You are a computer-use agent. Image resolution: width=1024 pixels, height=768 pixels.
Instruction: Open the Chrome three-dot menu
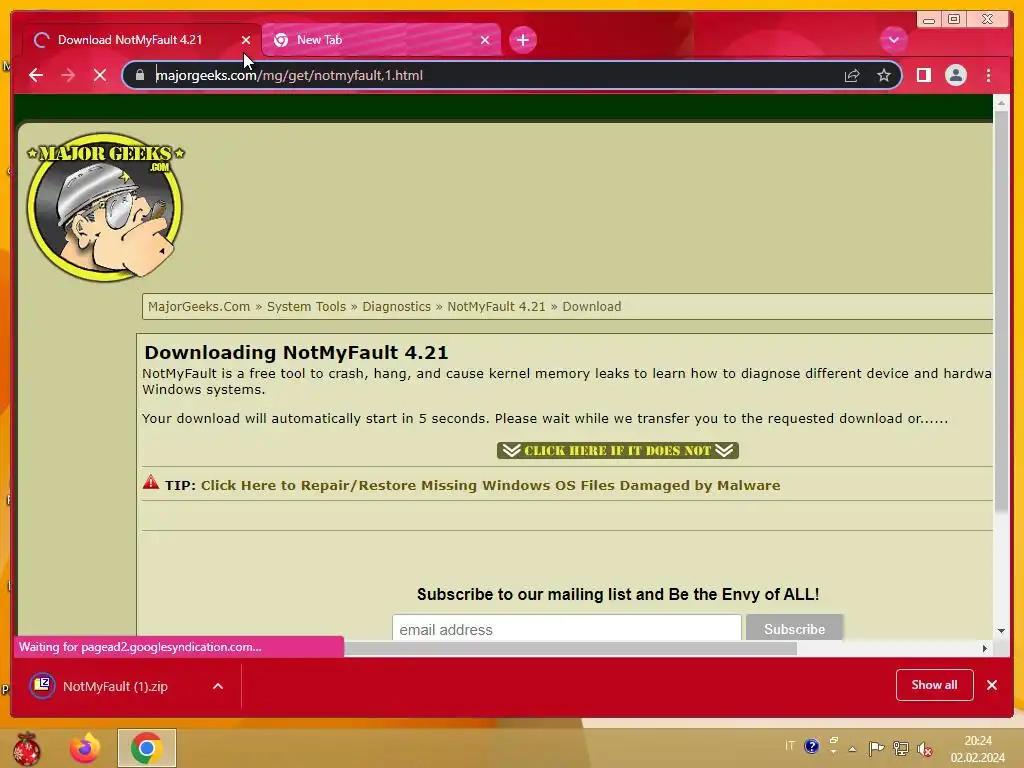[x=988, y=75]
